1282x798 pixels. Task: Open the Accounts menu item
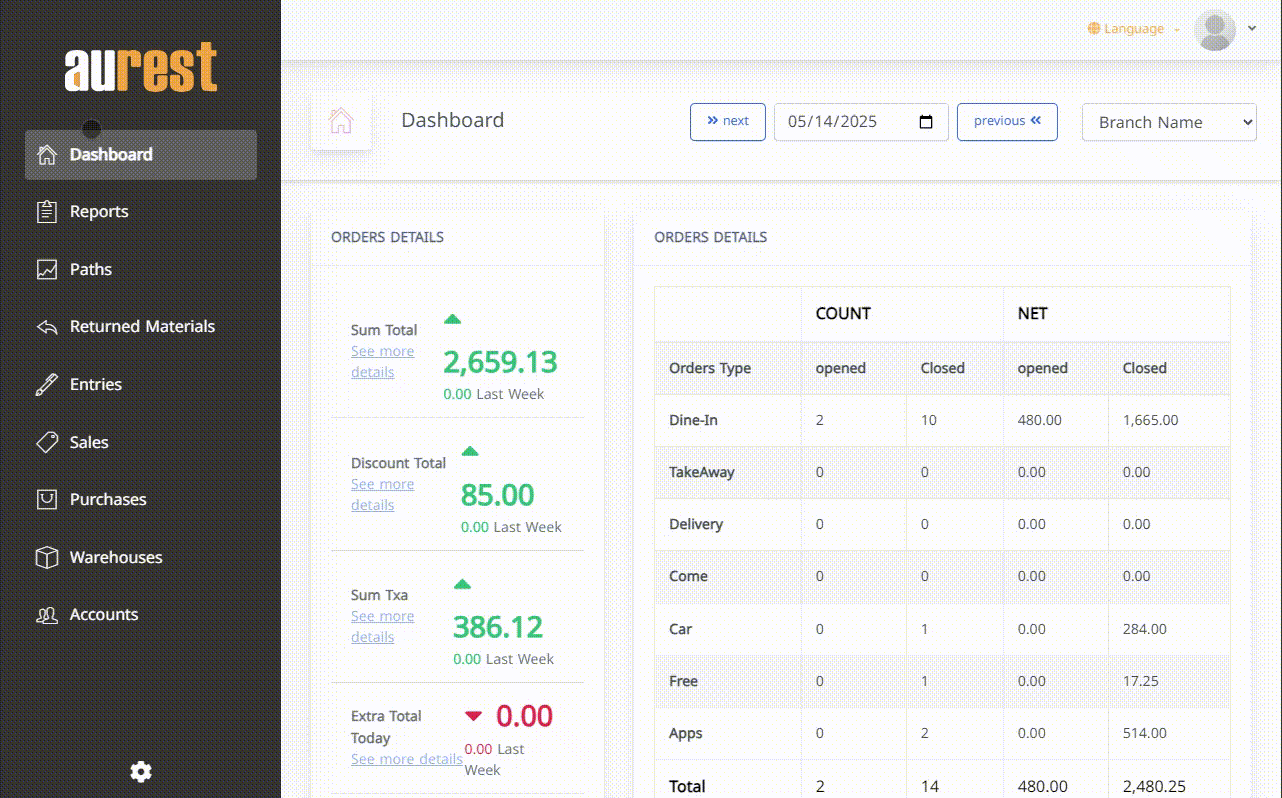tap(103, 615)
